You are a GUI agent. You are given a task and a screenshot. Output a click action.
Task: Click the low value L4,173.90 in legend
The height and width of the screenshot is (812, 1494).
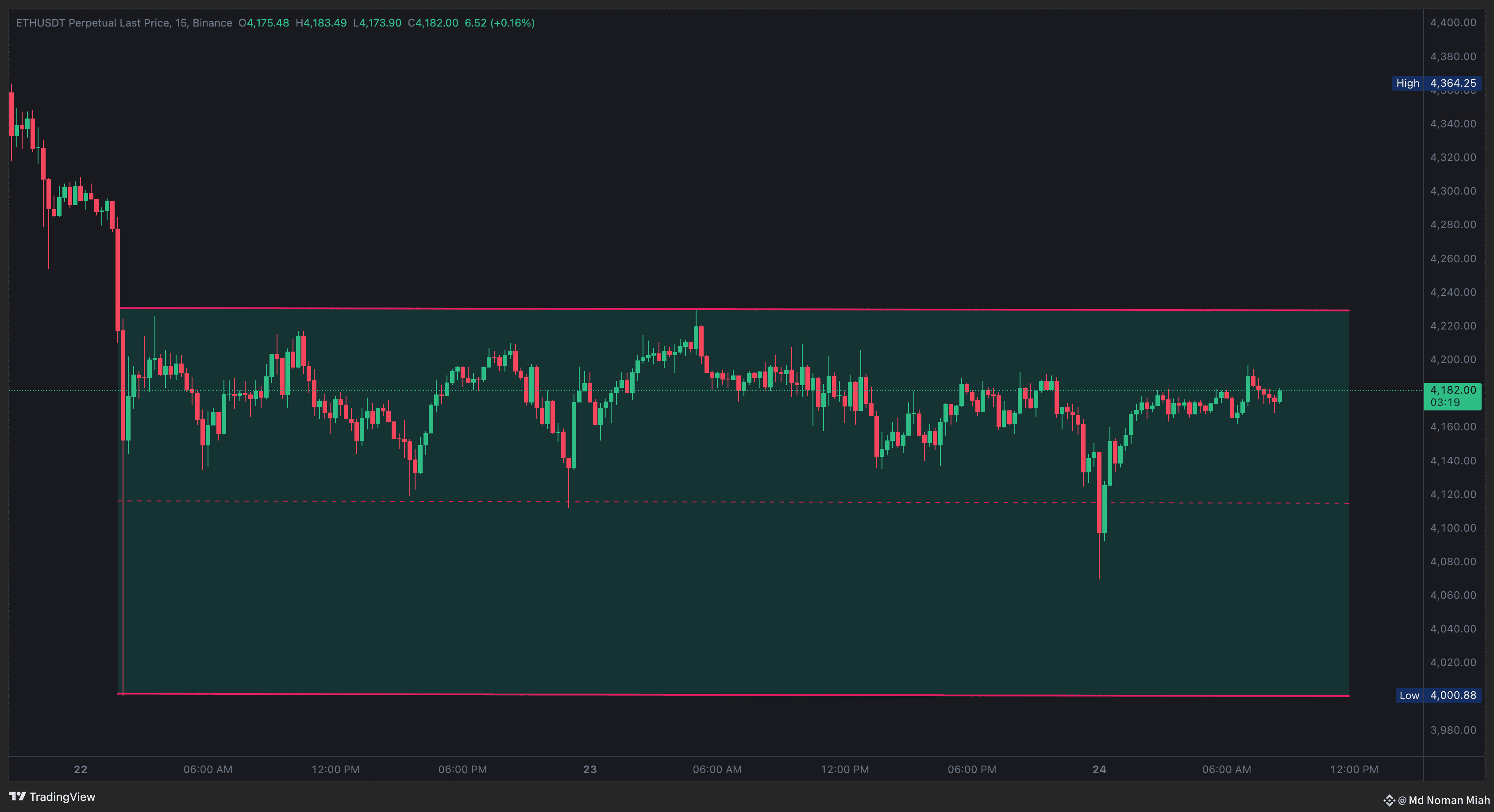[x=377, y=23]
